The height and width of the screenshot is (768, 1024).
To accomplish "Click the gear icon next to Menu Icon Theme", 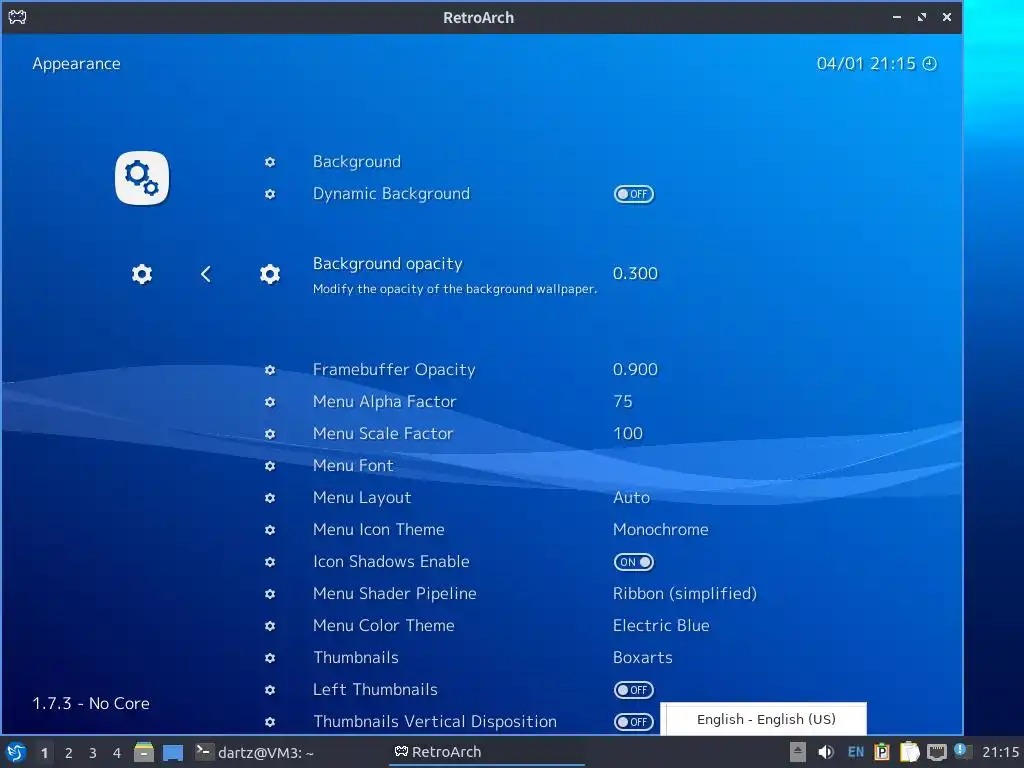I will [x=270, y=530].
